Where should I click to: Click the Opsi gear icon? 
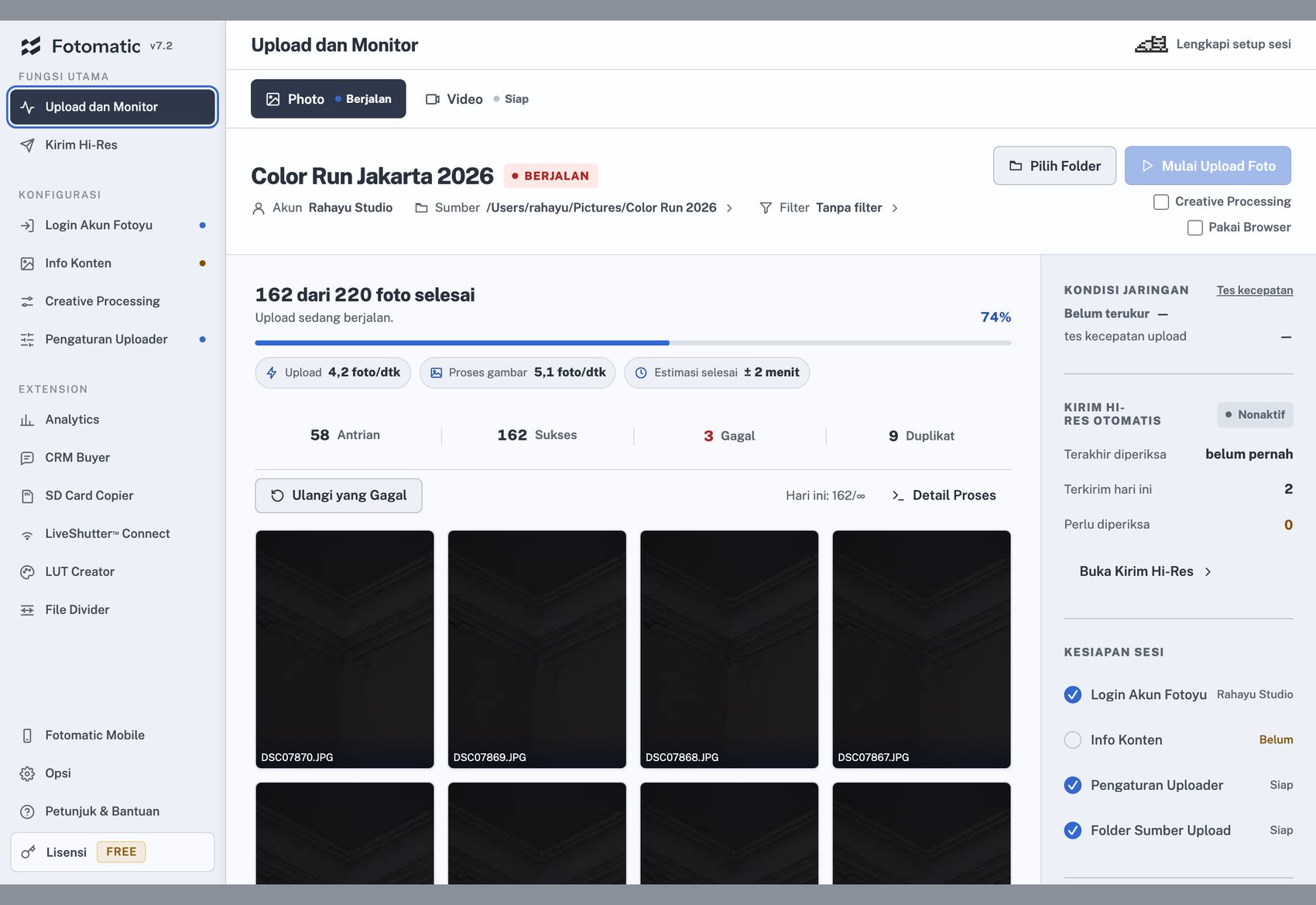tap(27, 773)
